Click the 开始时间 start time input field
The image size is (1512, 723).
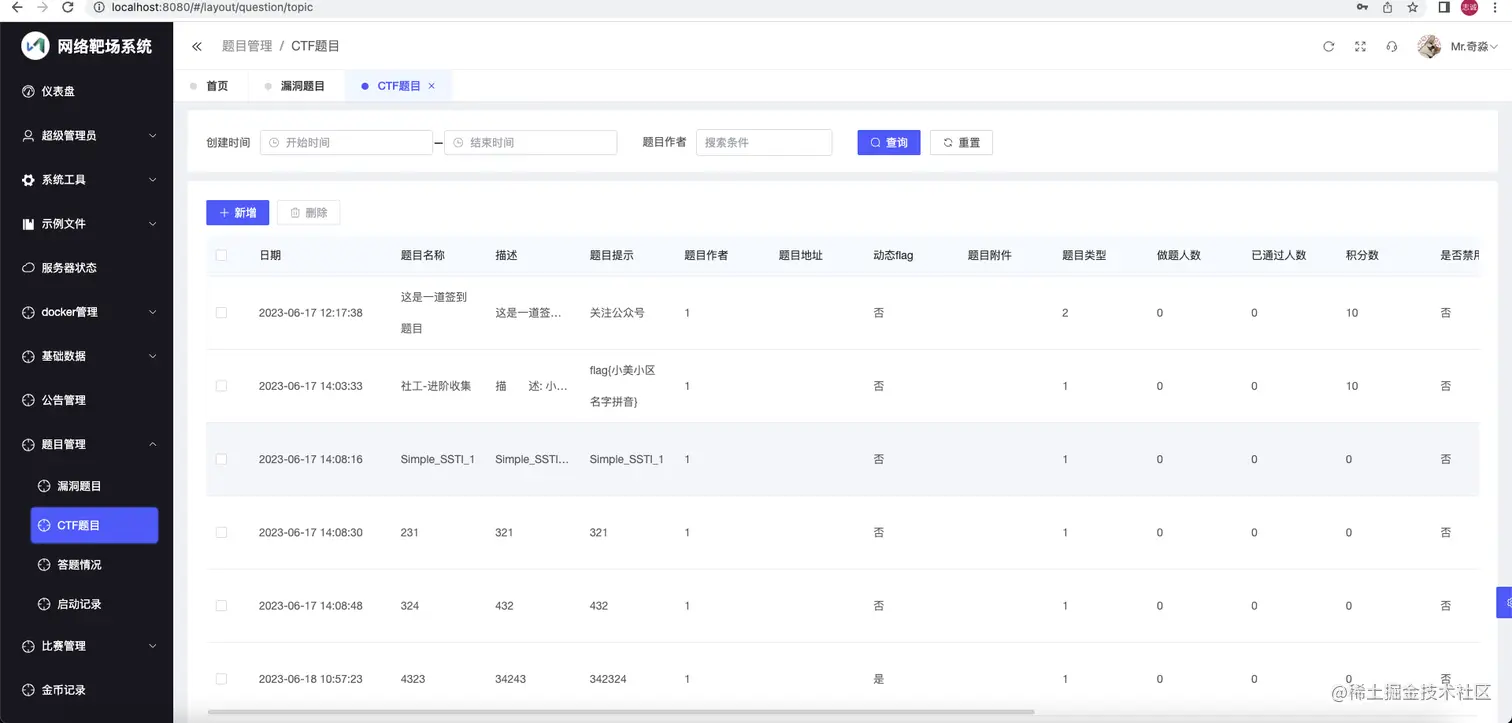347,142
